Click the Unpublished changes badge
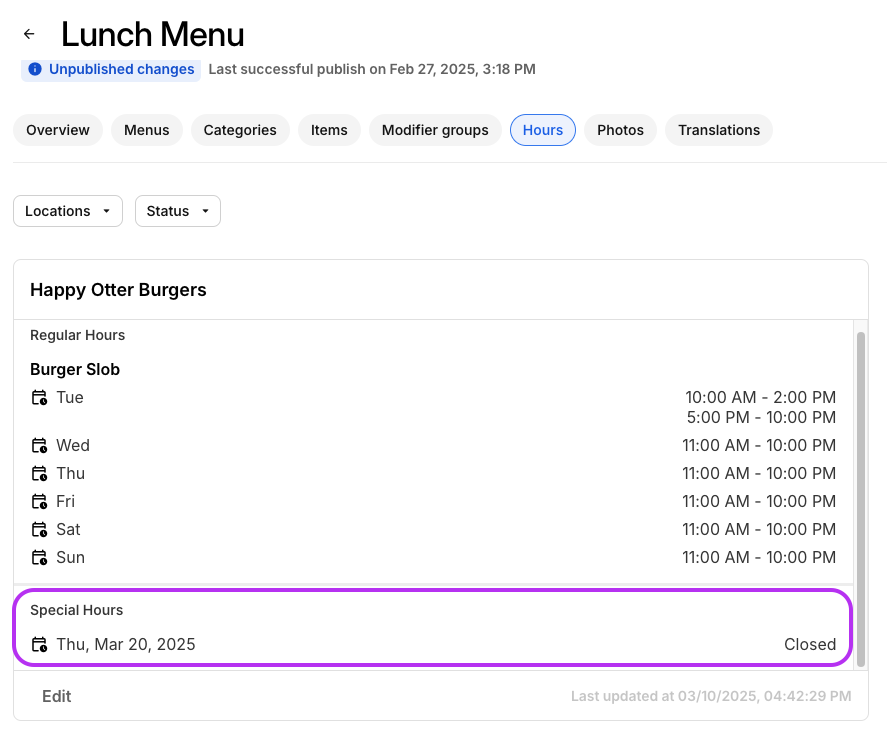This screenshot has height=741, width=887. coord(111,70)
